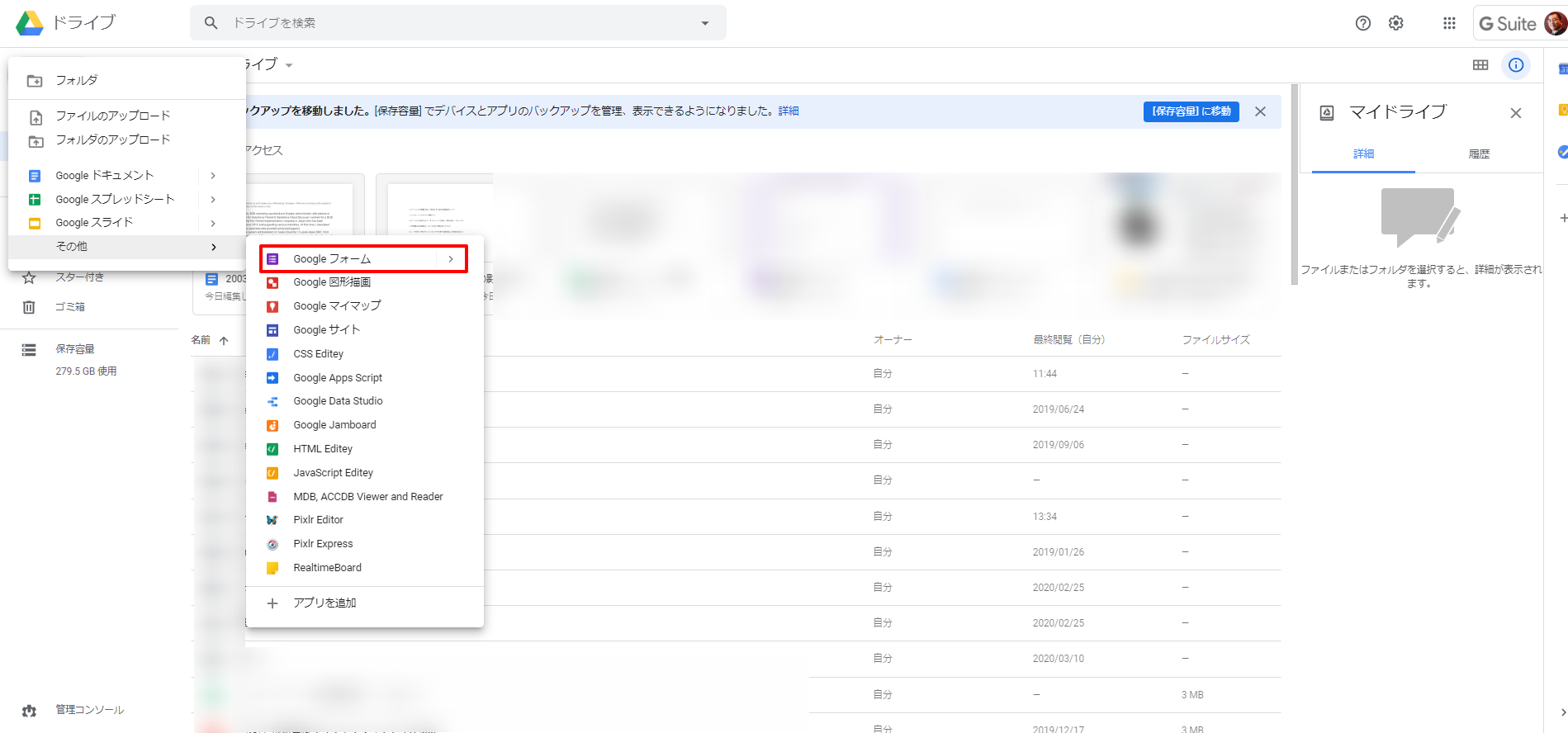This screenshot has width=1568, height=733.
Task: Click the help question mark icon
Action: 1363,23
